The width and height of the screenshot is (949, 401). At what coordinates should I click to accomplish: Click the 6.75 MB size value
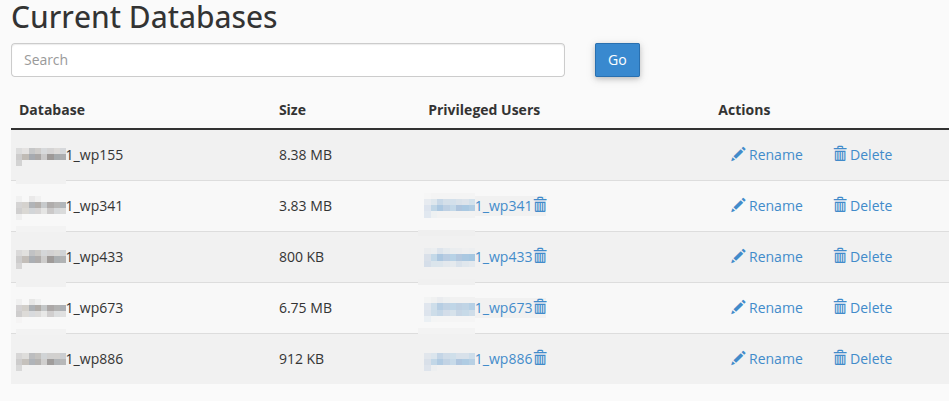(x=305, y=308)
